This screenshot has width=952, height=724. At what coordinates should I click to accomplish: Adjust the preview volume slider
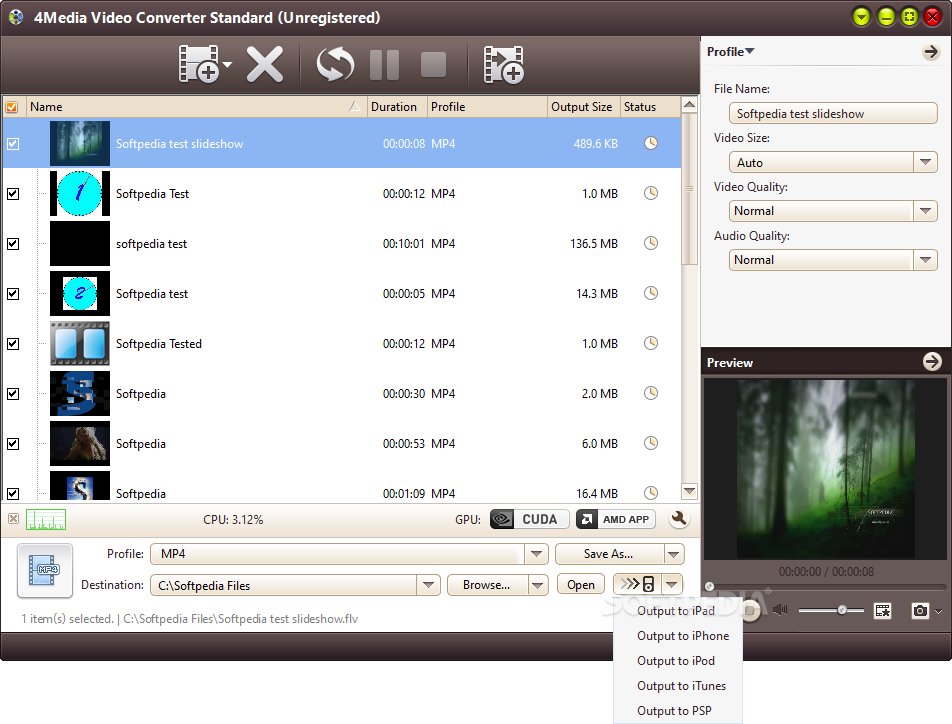(842, 610)
